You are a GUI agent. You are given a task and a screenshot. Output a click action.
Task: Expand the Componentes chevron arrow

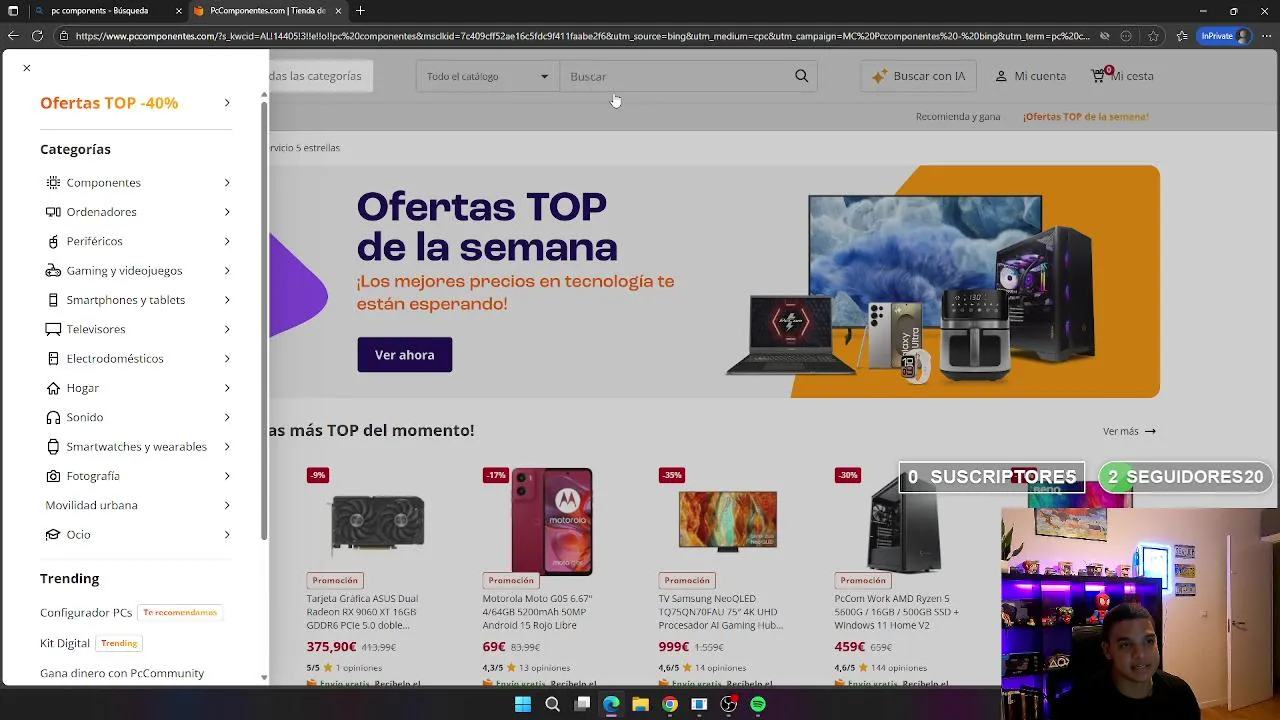227,183
